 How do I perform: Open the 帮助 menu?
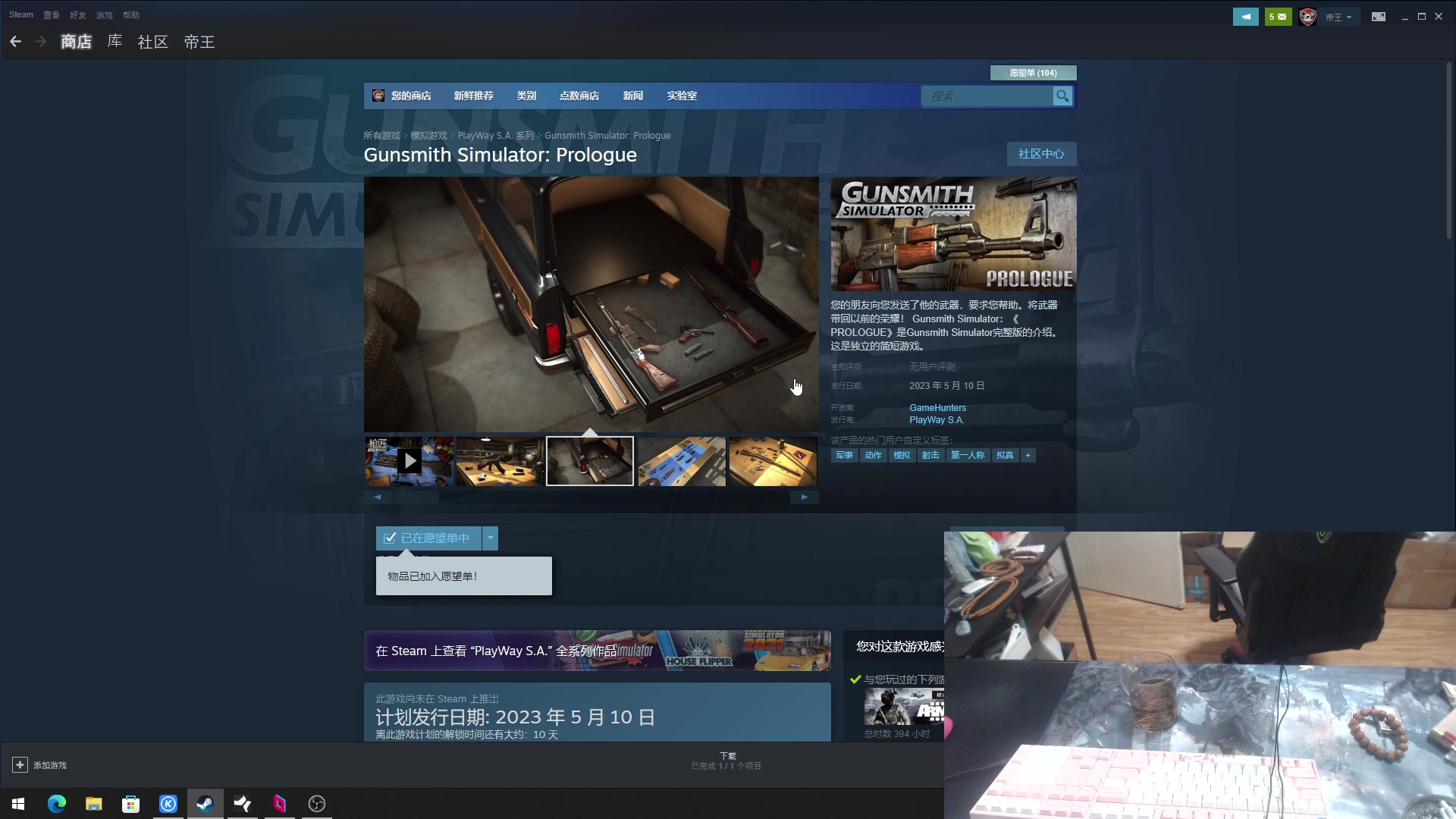[131, 15]
